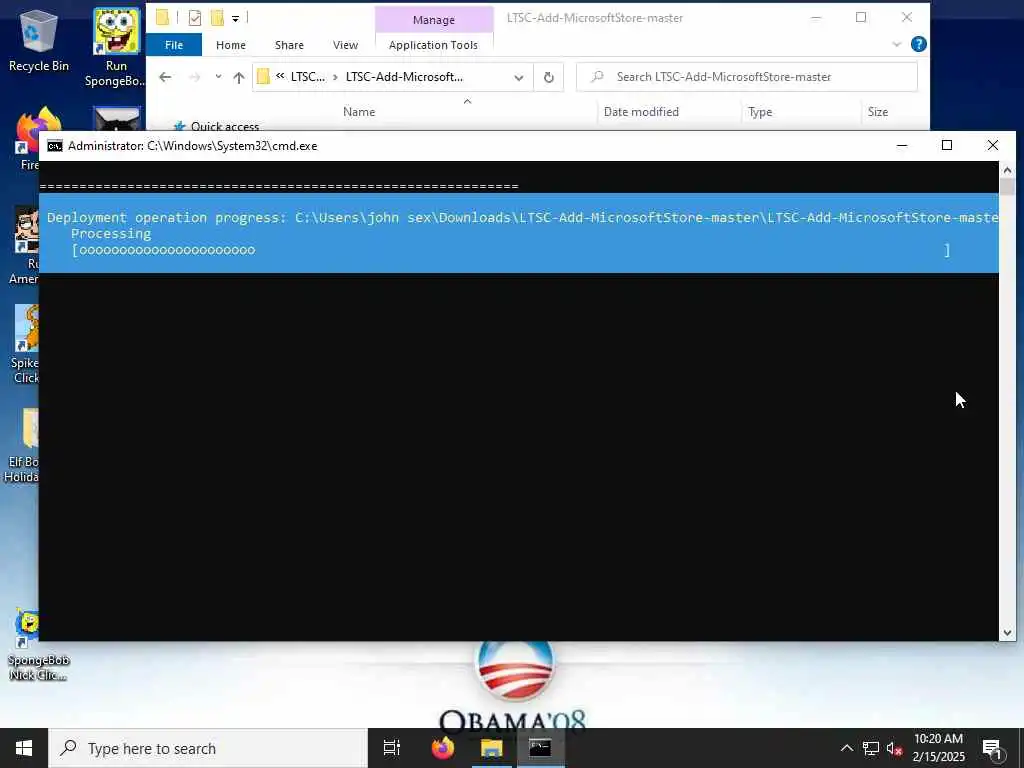The width and height of the screenshot is (1024, 768).
Task: Switch to the Home ribbon tab
Action: click(231, 45)
